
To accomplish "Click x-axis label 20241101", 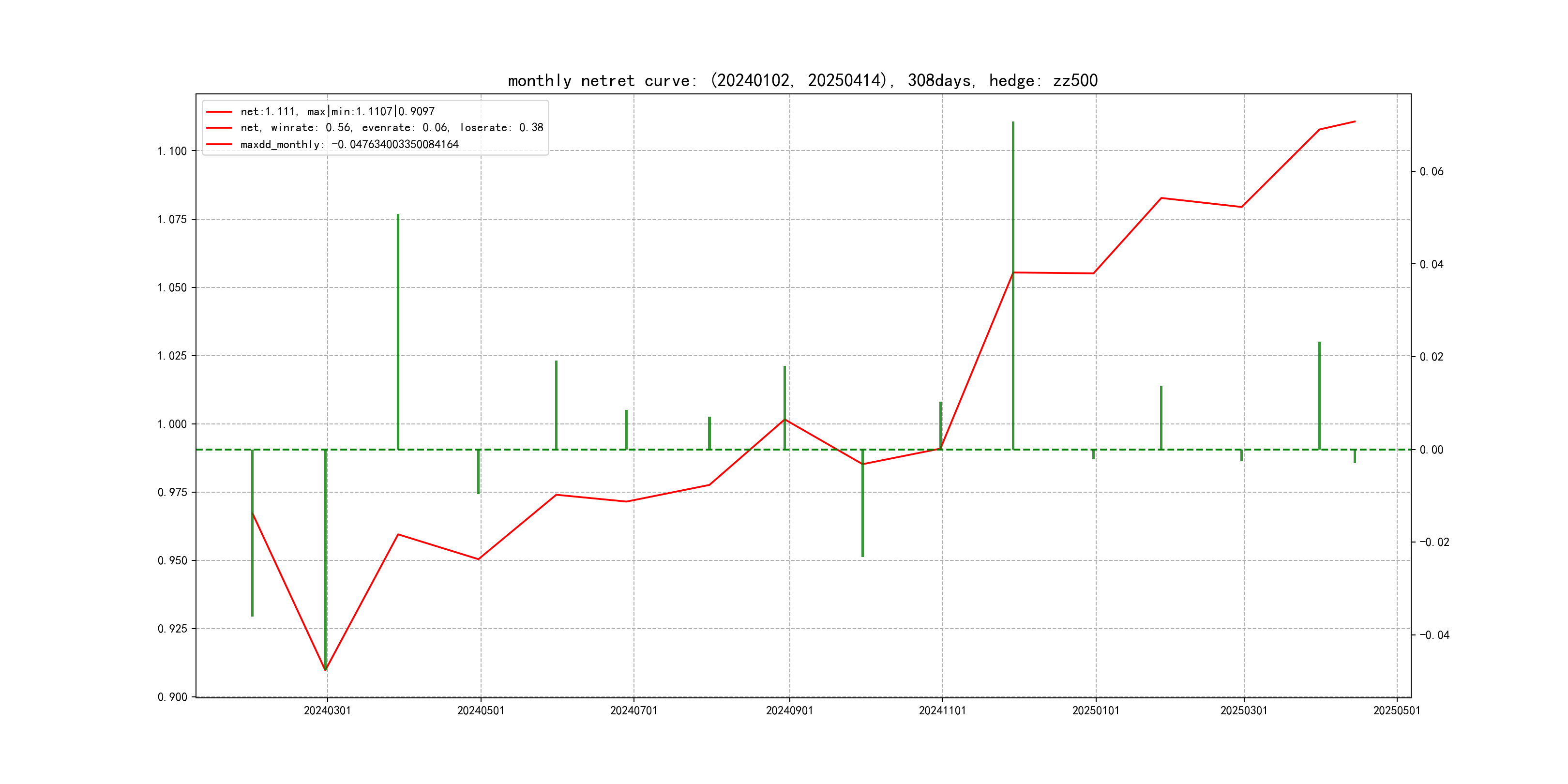I will click(x=942, y=710).
